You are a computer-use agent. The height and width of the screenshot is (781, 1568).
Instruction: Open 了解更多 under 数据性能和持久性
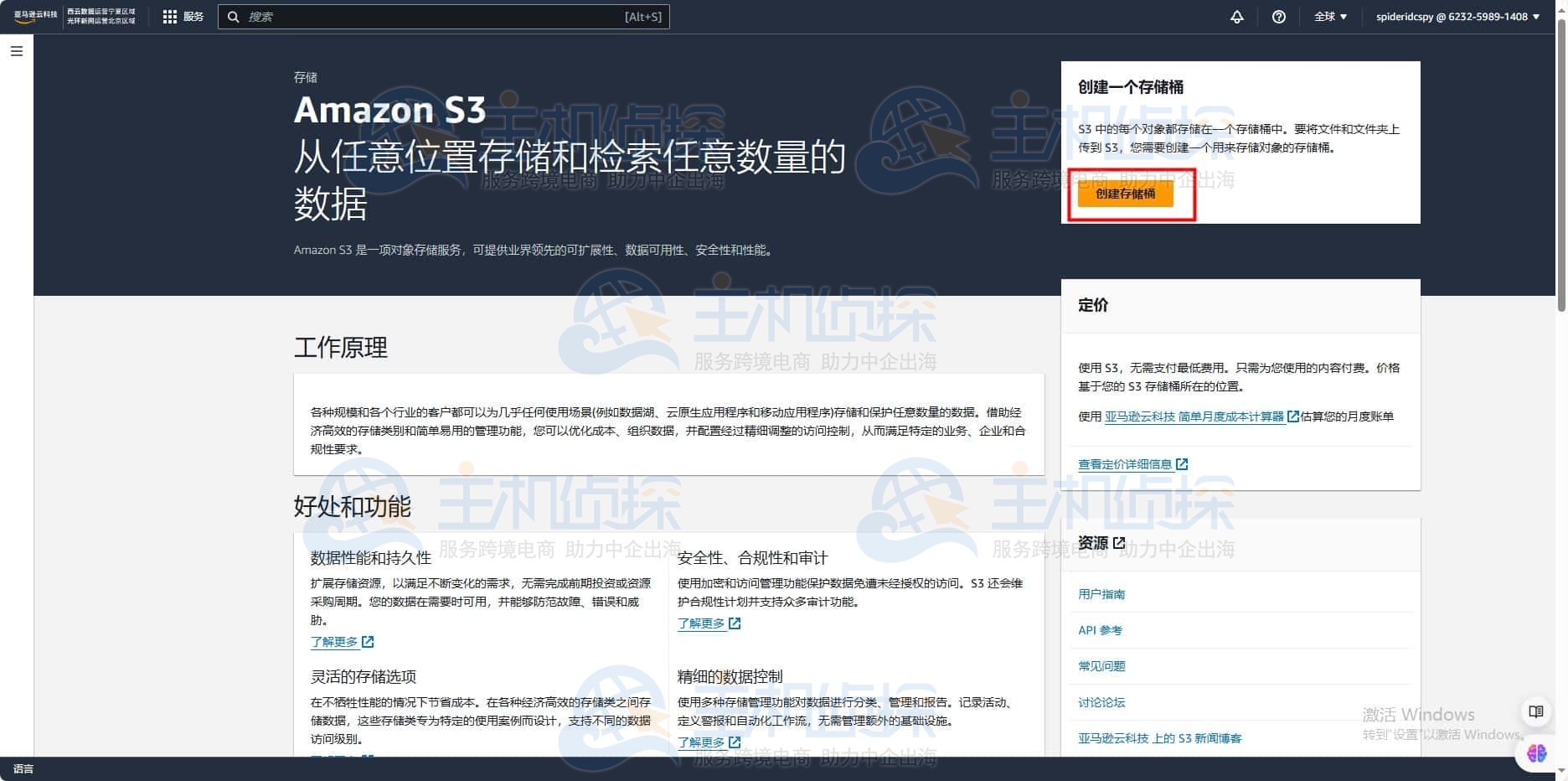(333, 642)
